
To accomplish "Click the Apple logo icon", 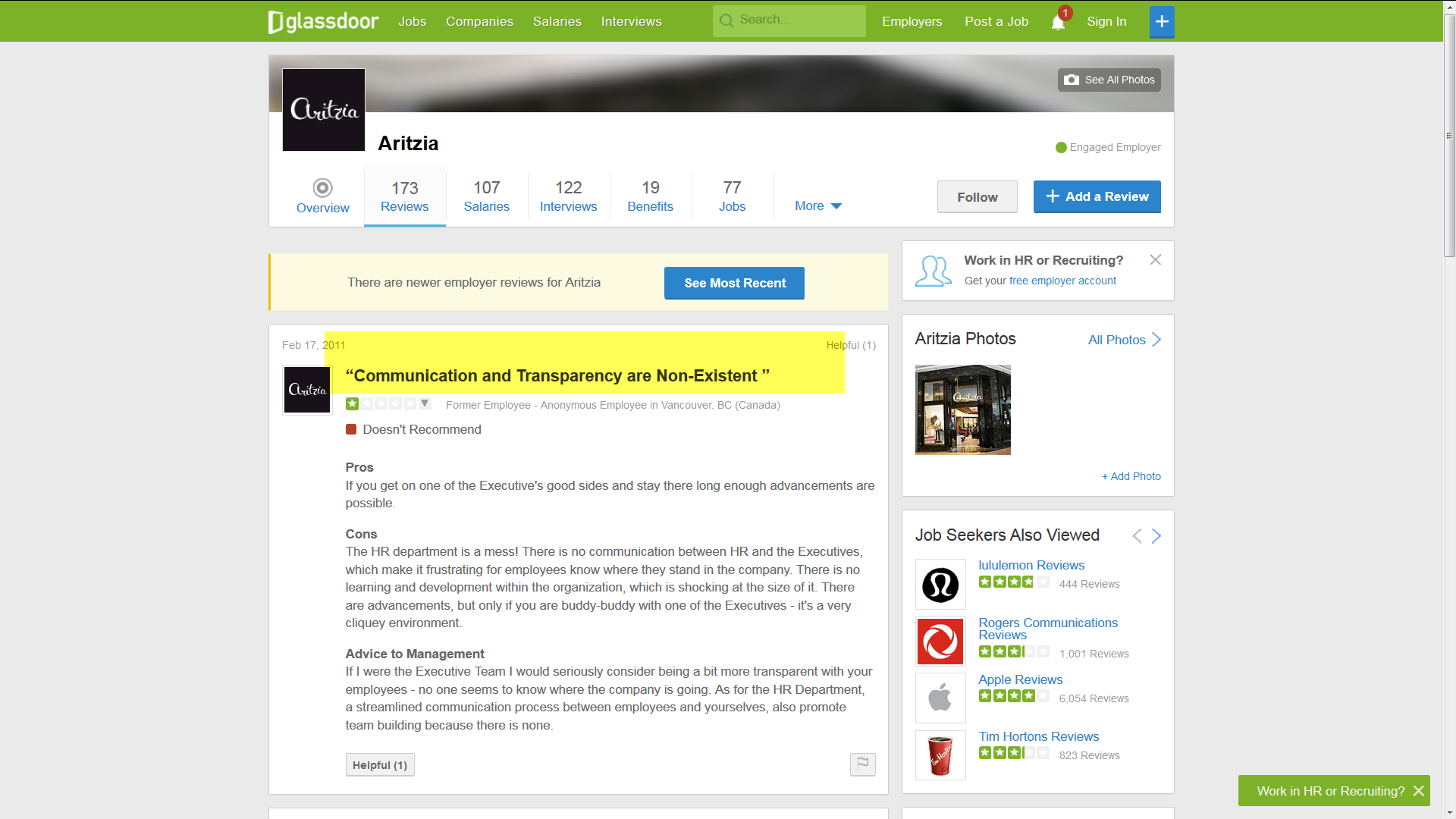I will [x=940, y=698].
